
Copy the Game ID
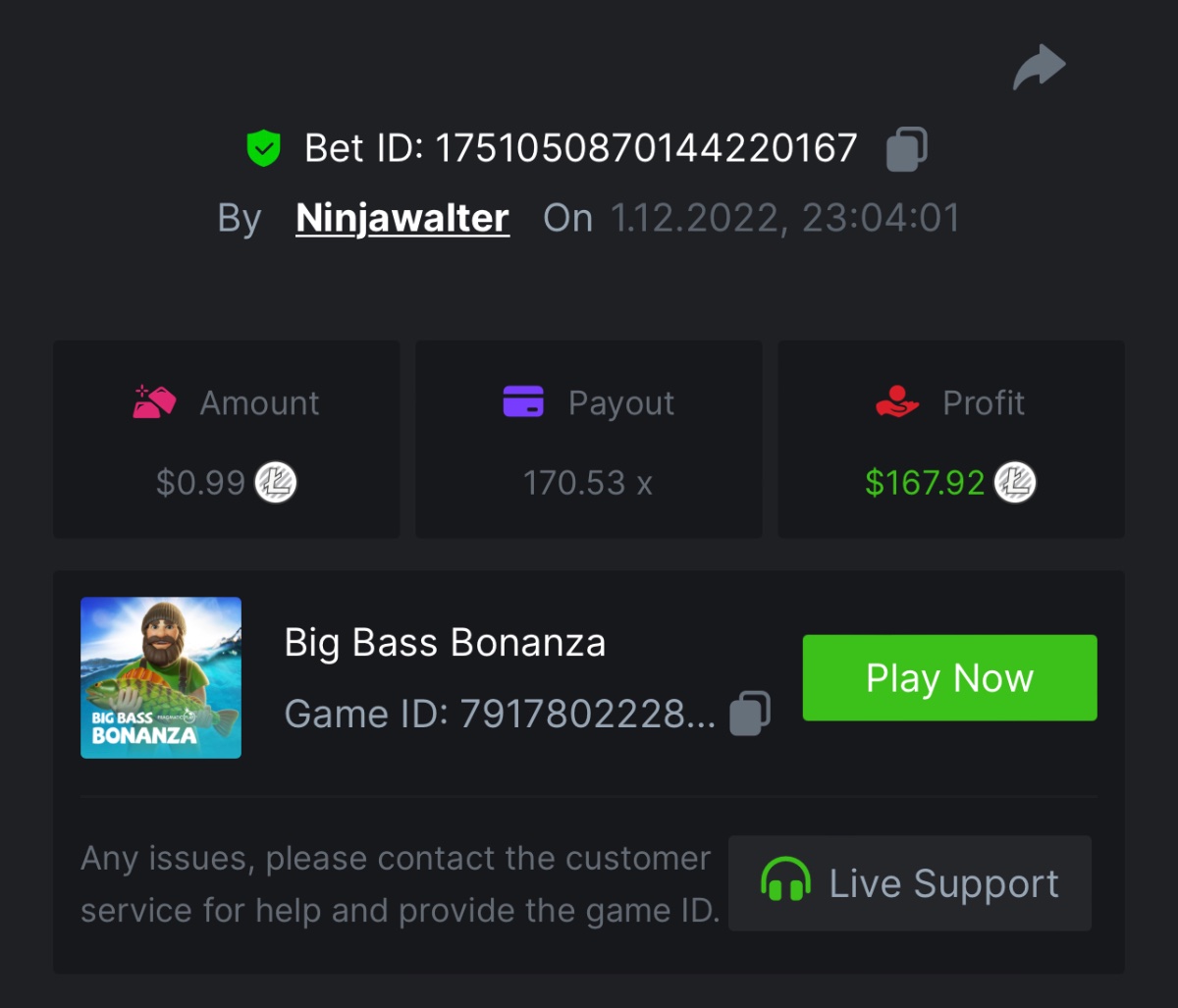(x=750, y=714)
